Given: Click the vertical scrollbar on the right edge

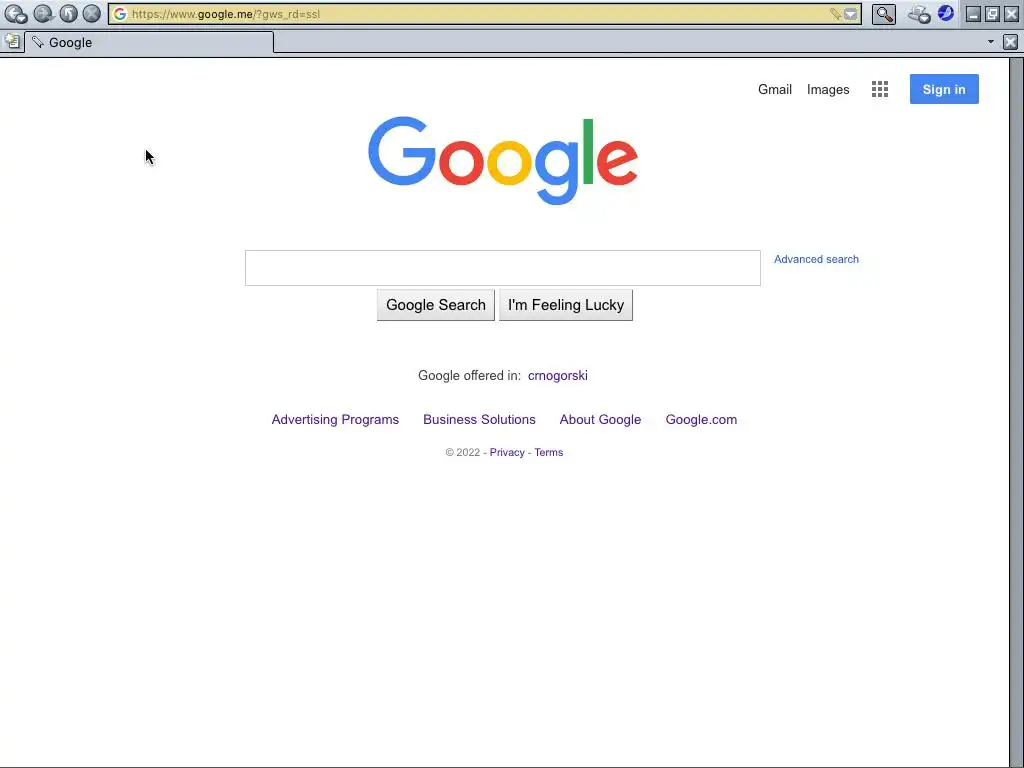Looking at the screenshot, I should tap(1016, 411).
